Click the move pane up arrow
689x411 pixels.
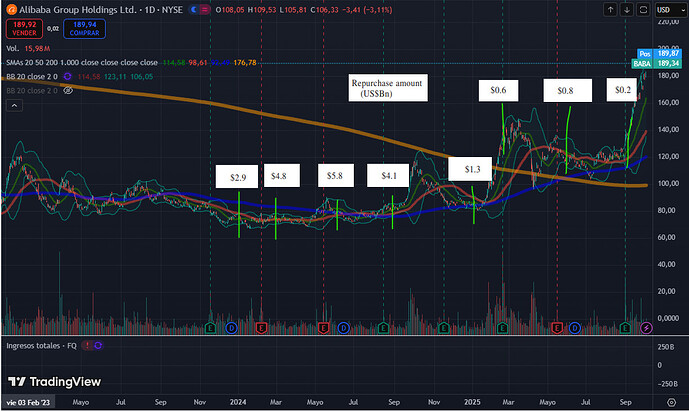610,10
